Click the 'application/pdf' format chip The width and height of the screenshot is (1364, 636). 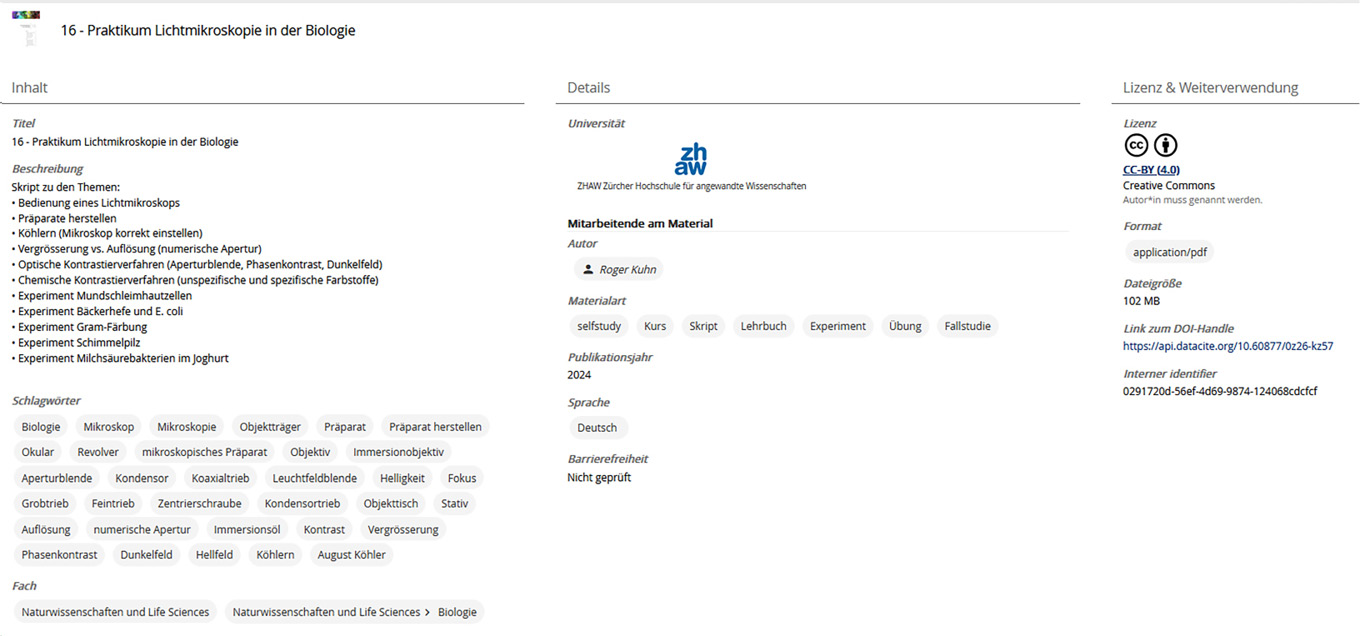(1168, 253)
